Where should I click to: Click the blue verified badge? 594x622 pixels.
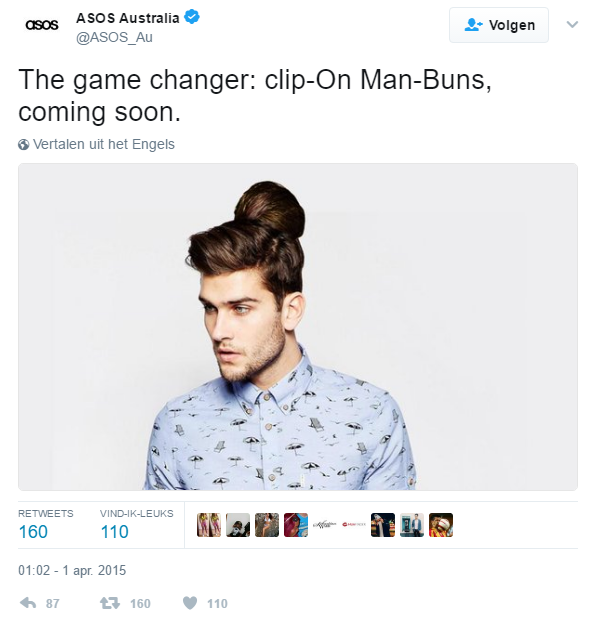(x=192, y=17)
